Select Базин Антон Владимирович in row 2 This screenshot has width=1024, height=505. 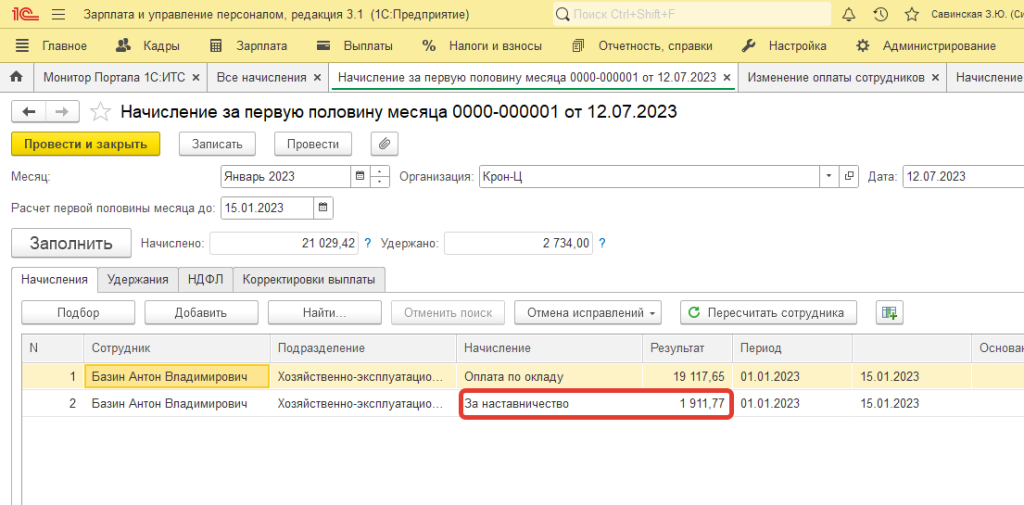[177, 404]
